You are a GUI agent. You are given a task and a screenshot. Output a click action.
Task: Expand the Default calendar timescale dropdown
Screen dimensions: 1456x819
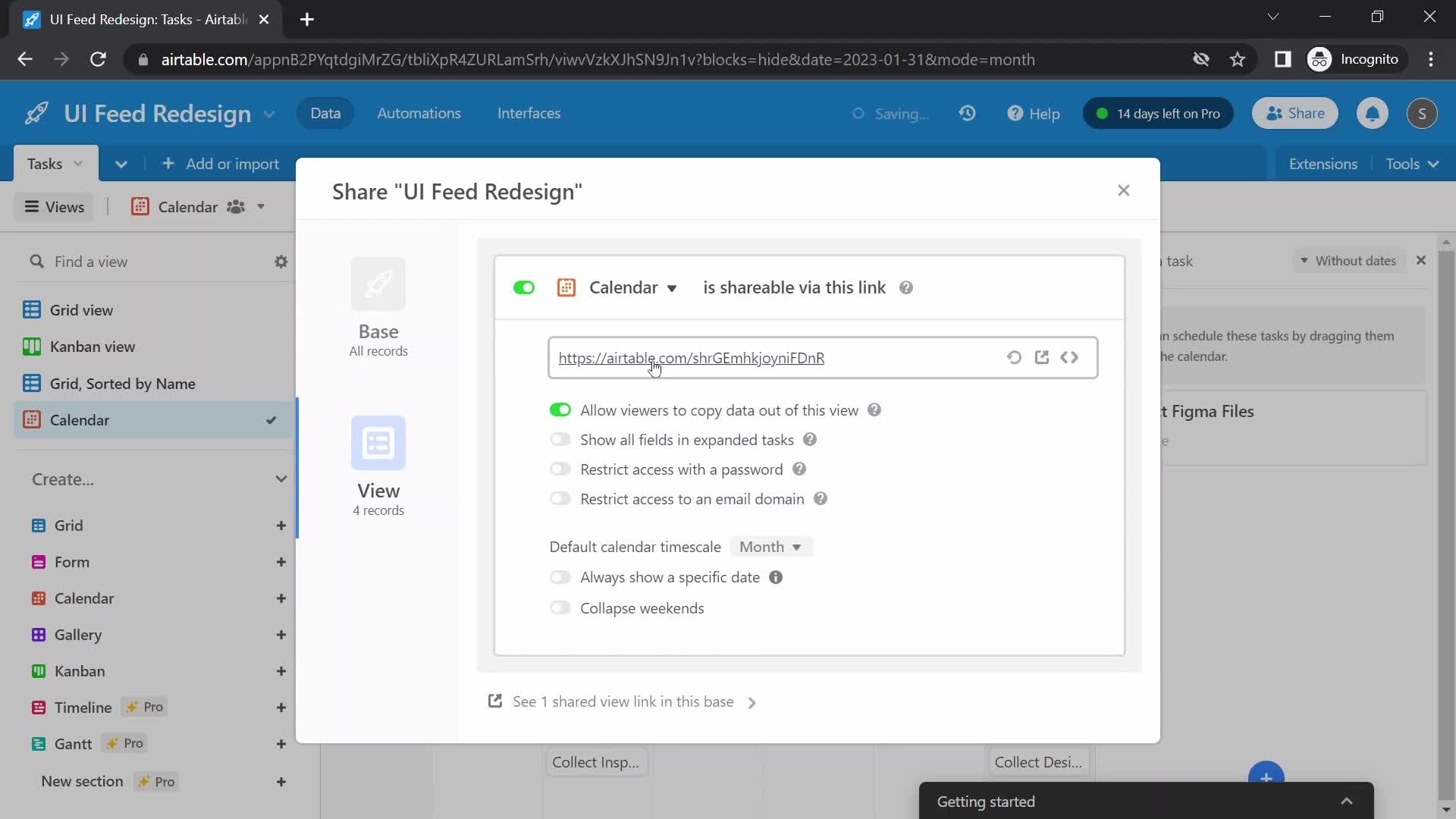[771, 546]
